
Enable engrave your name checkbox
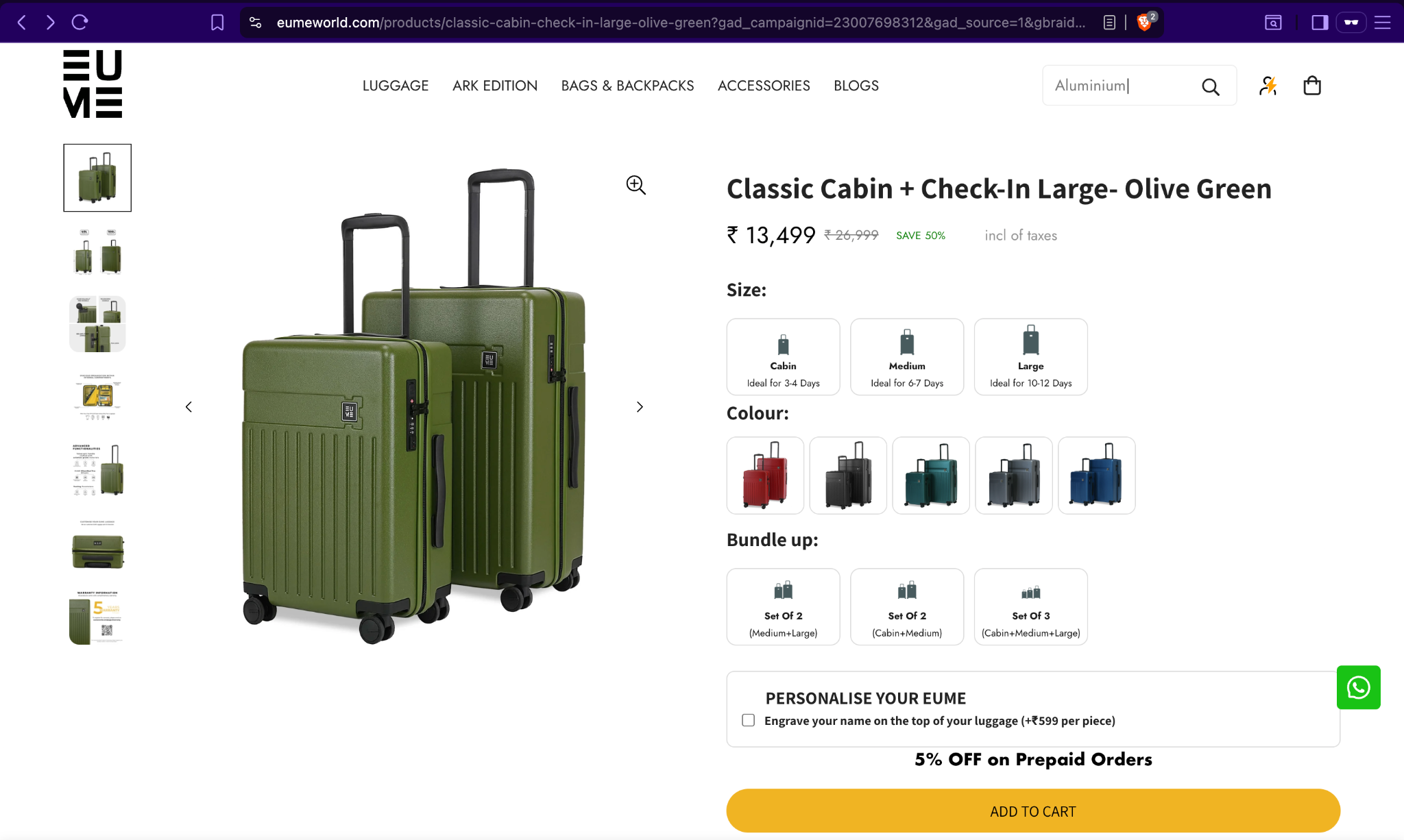tap(748, 720)
